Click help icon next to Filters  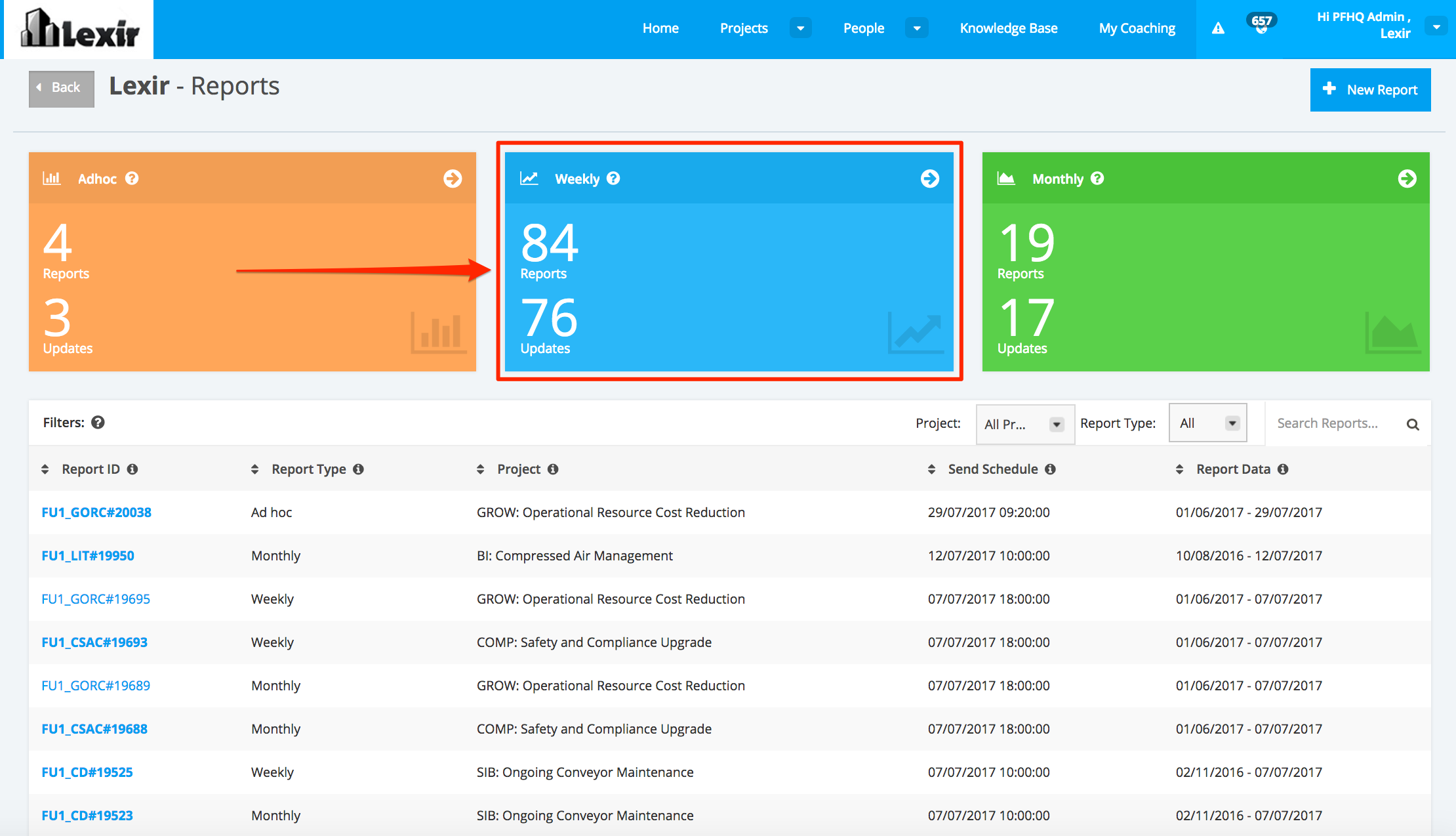(98, 423)
